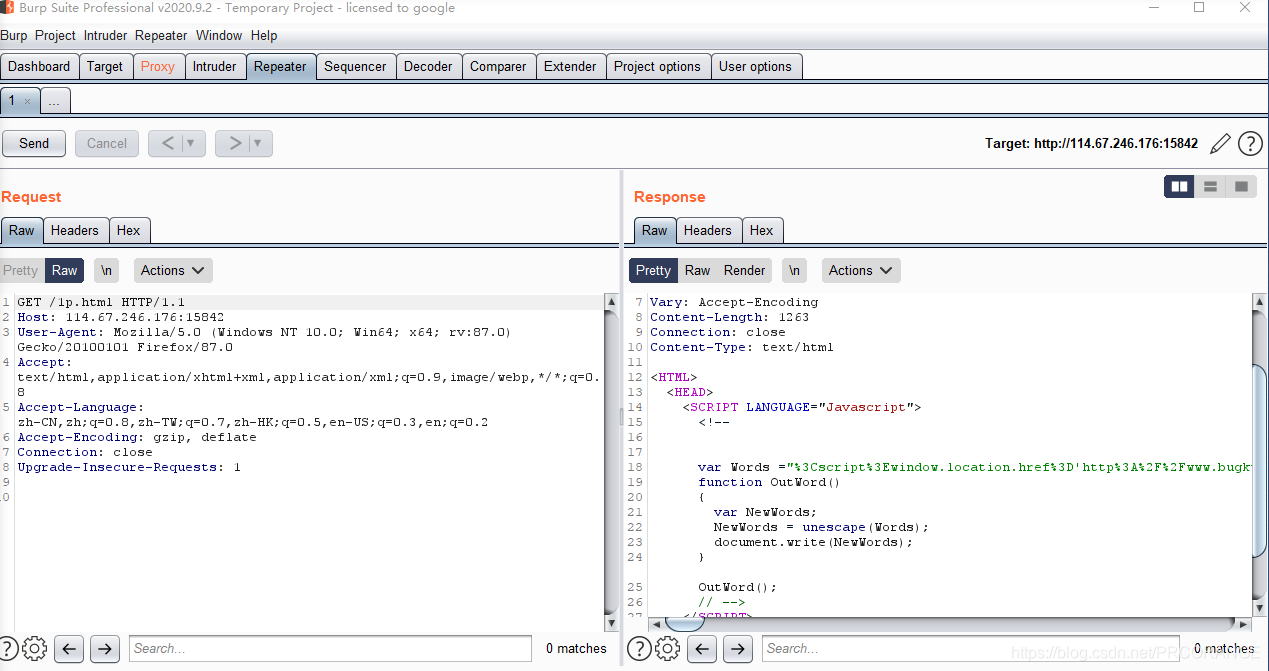Open the Intruder menu

pos(105,35)
